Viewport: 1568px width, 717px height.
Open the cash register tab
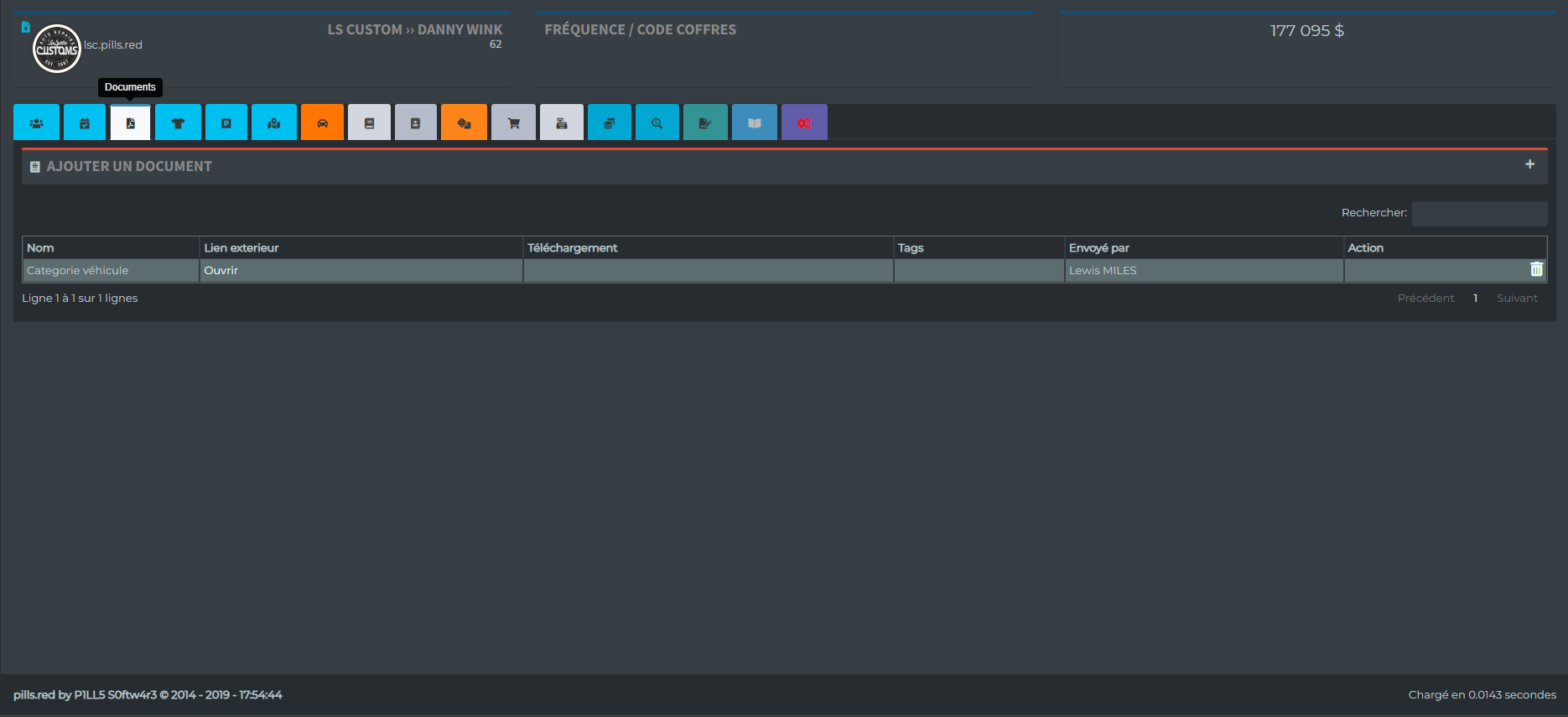pos(562,122)
